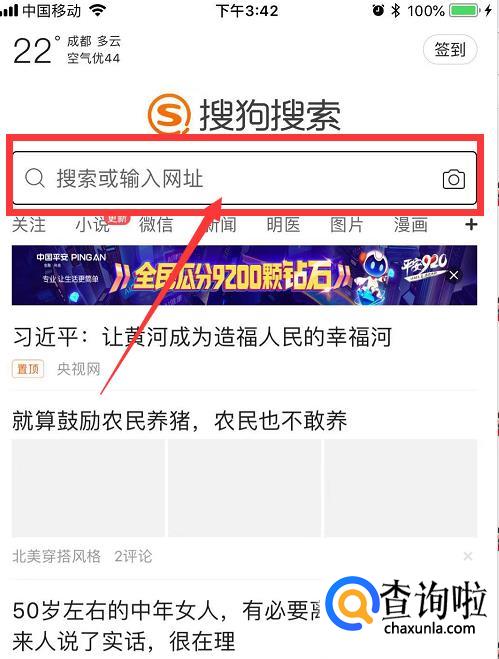Dismiss the 北美穿搭风格 article with X
Screen dimensions: 499x659
tap(468, 556)
